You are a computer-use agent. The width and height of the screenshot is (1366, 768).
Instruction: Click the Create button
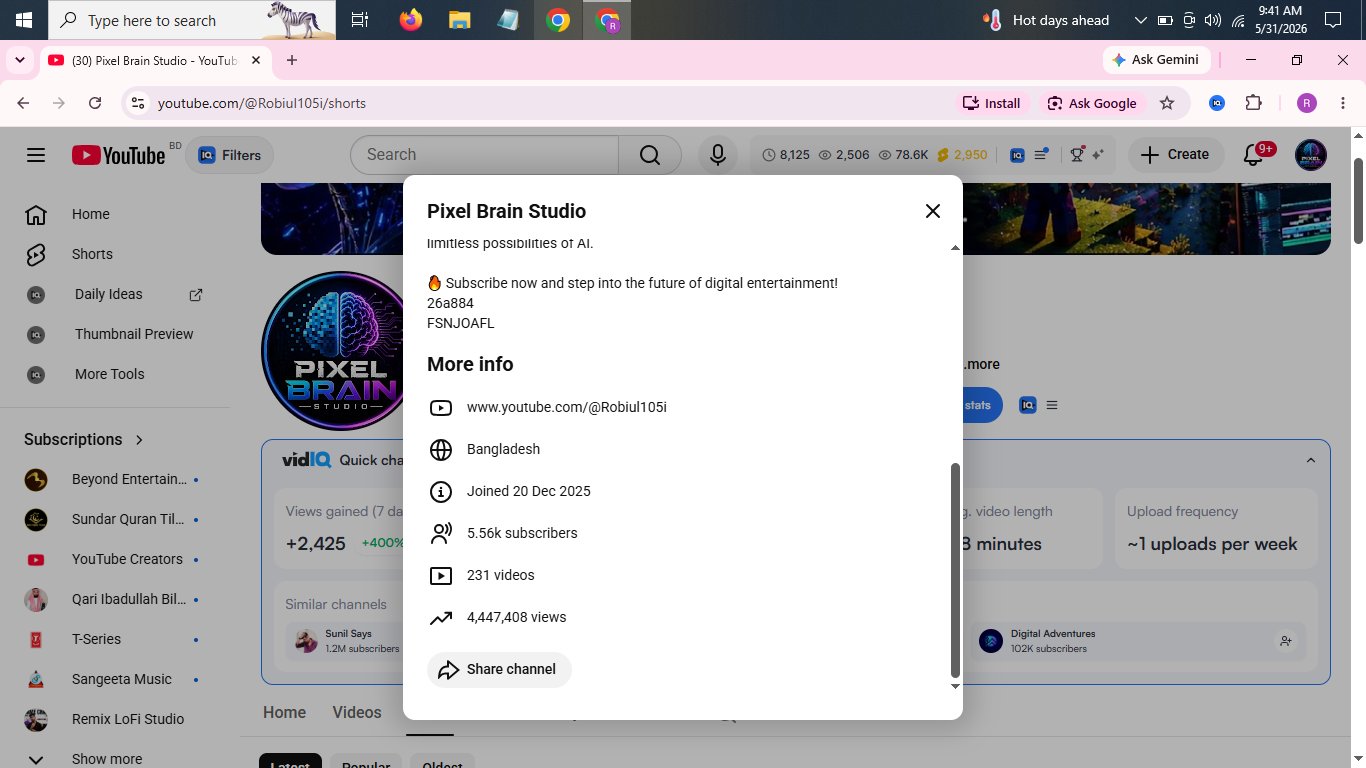(1176, 155)
